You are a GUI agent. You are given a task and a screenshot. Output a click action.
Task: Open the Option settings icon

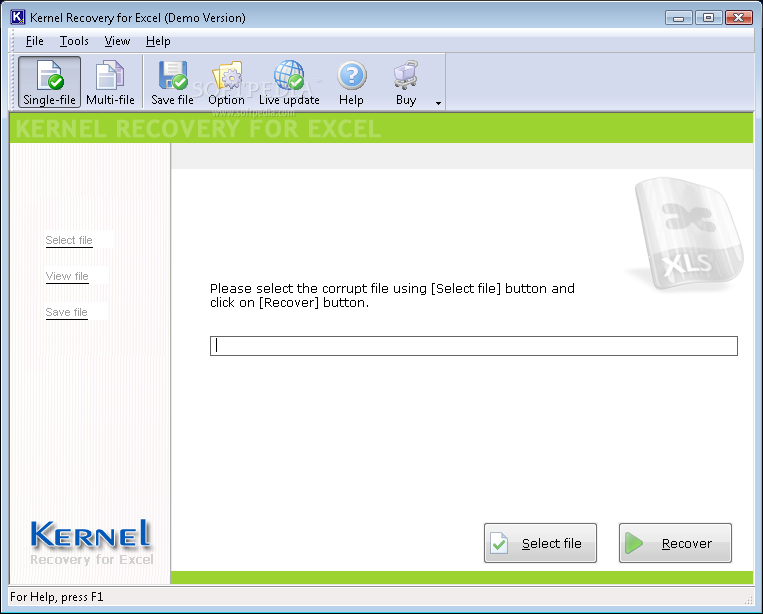(226, 82)
